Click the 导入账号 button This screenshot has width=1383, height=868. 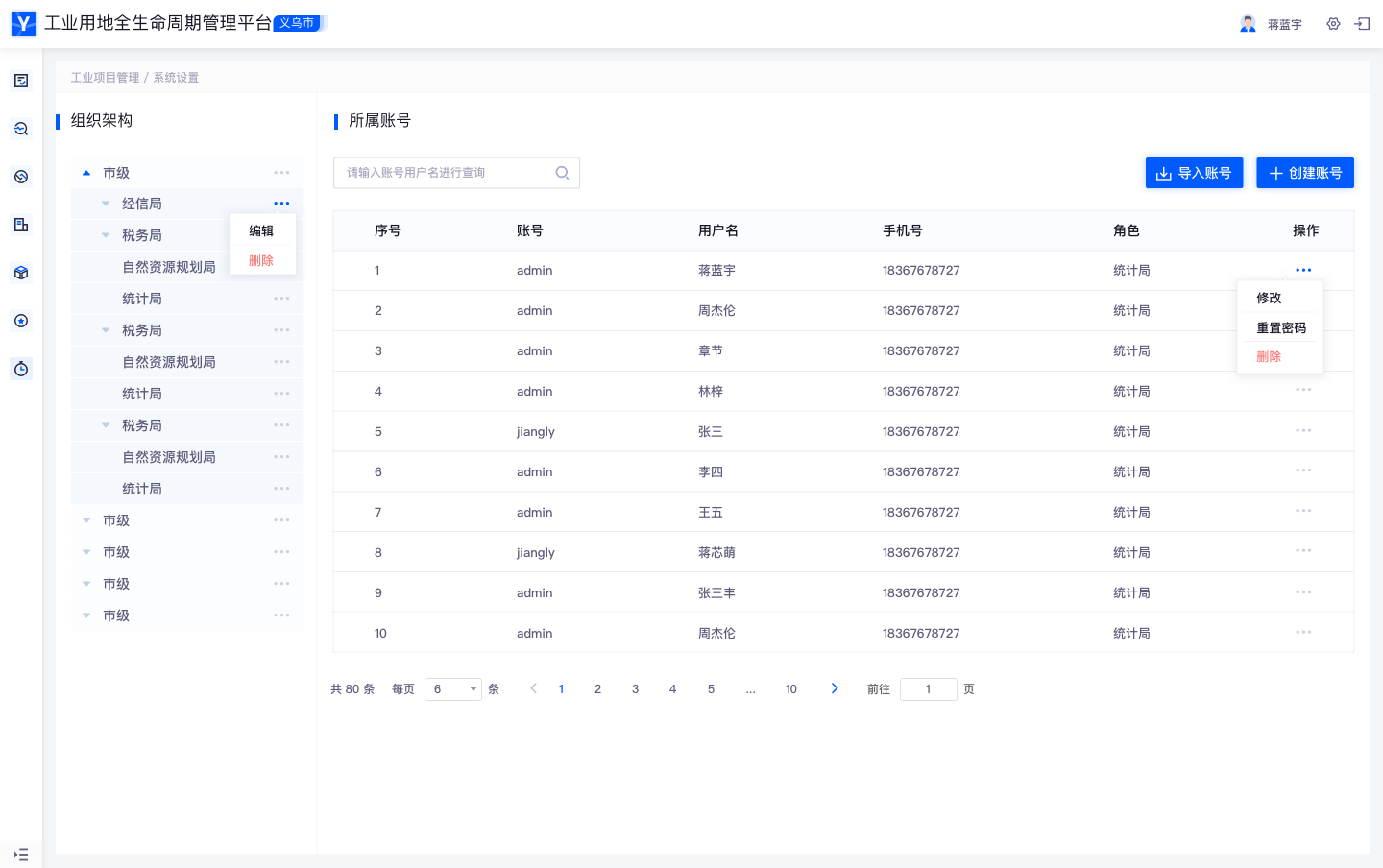point(1194,173)
